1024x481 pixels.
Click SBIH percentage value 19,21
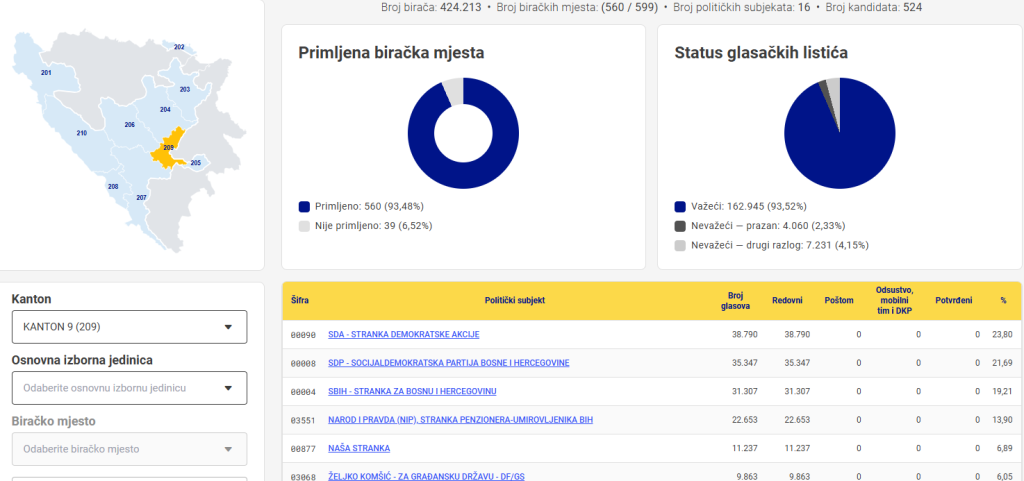coord(1002,392)
